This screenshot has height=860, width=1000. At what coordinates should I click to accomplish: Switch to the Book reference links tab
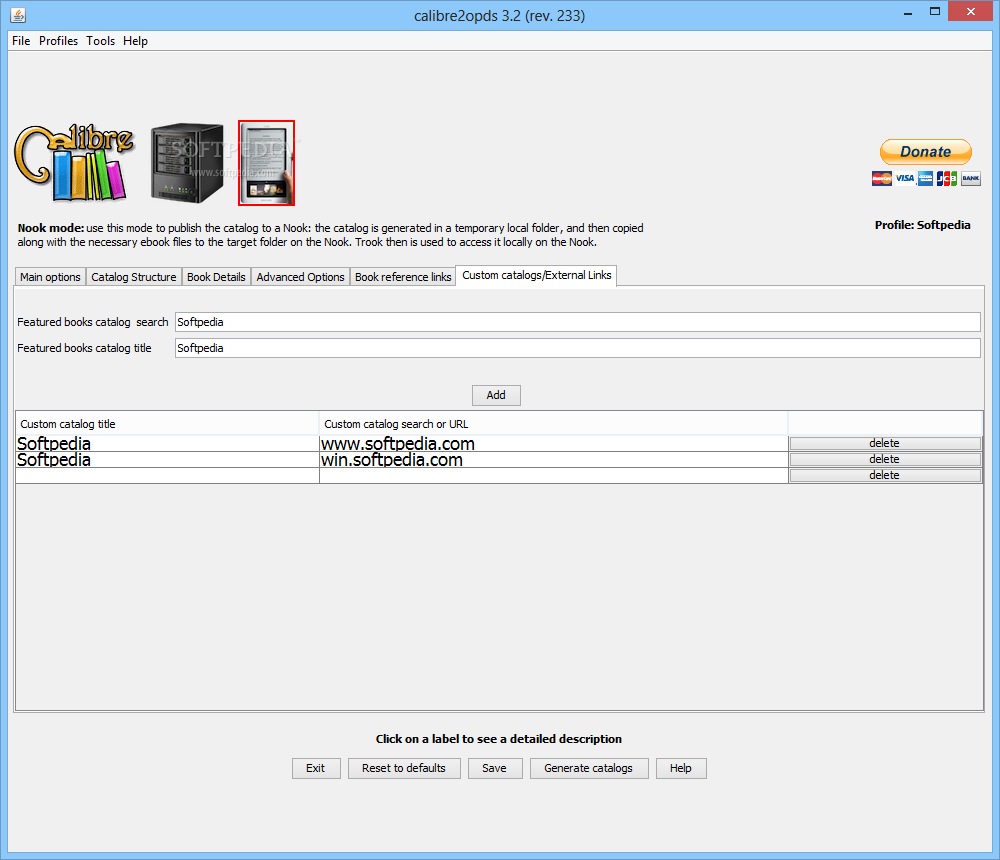point(403,277)
